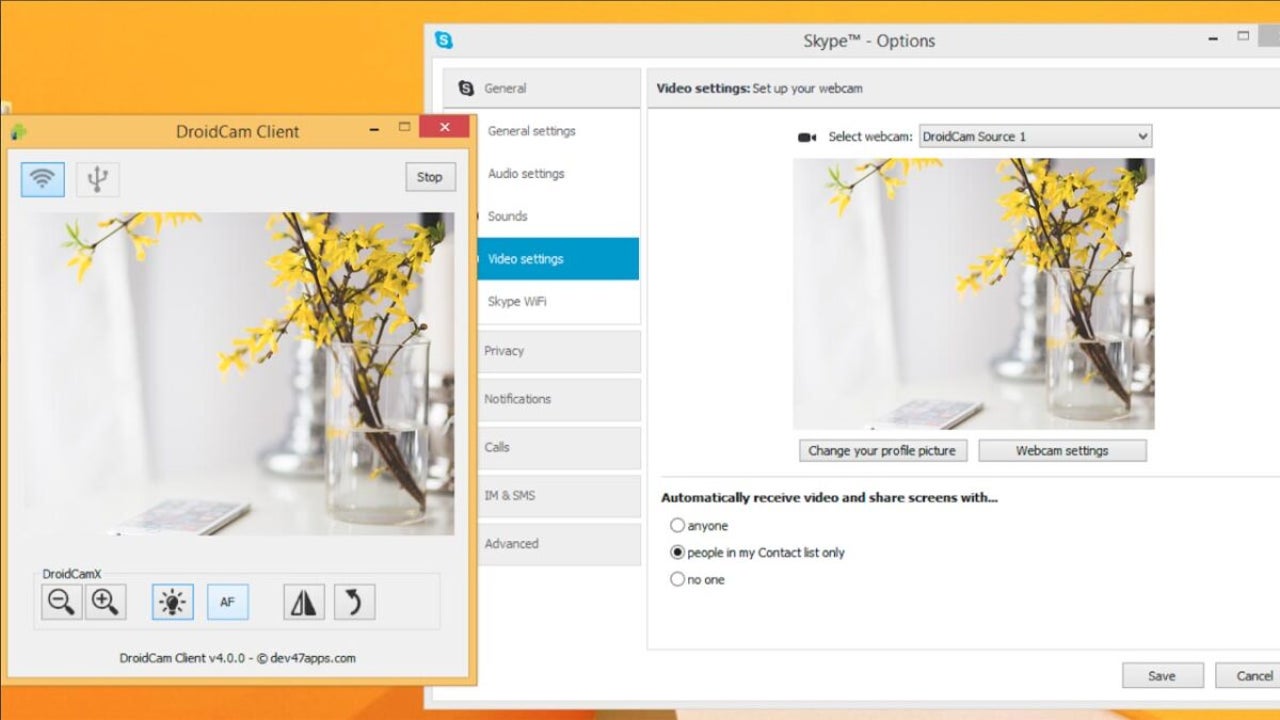Rotate the video with the rotate icon
This screenshot has width=1280, height=720.
[354, 602]
